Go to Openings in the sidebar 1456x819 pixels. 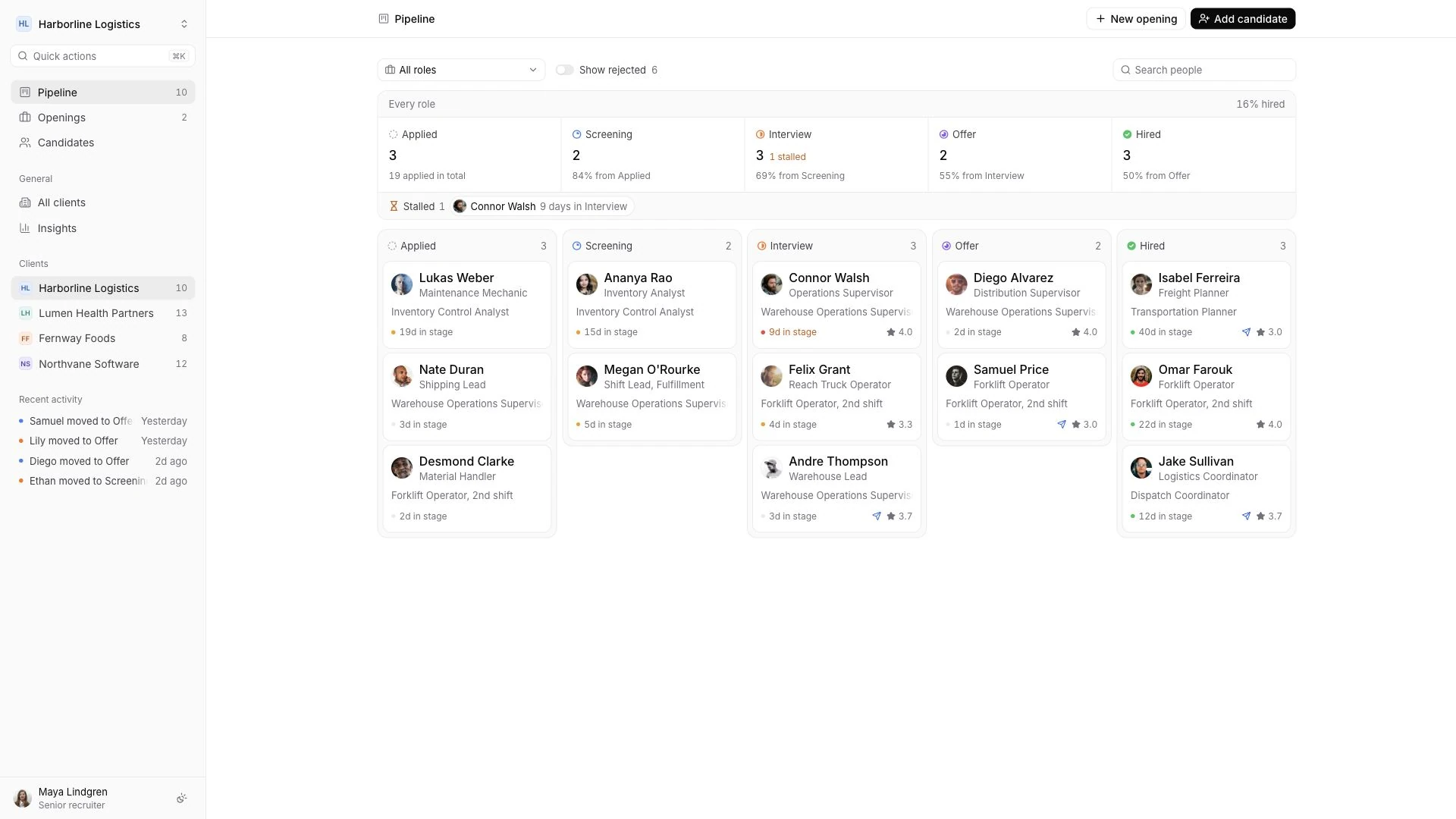[102, 118]
